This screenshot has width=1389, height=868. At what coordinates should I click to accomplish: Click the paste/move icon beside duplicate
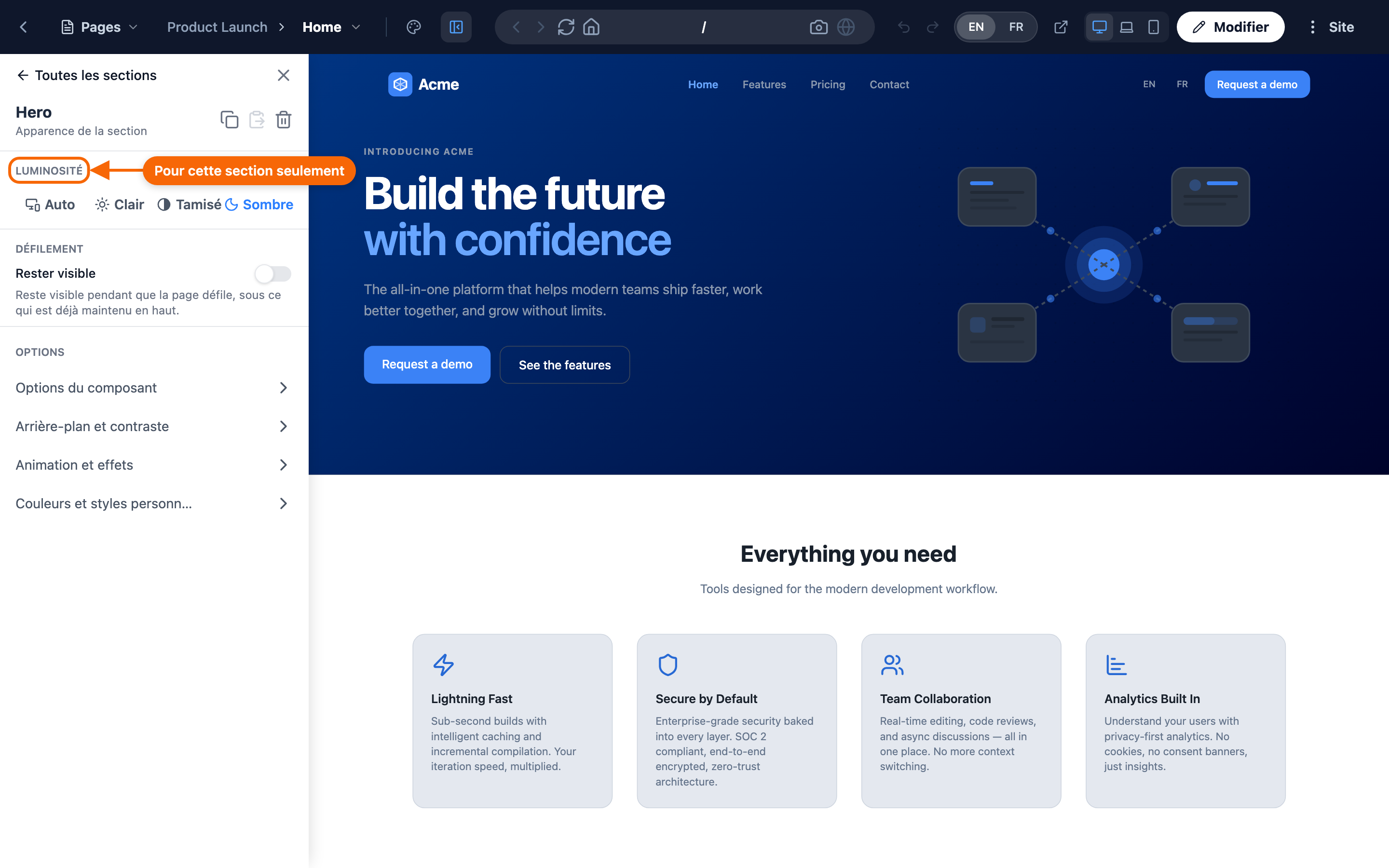coord(257,120)
